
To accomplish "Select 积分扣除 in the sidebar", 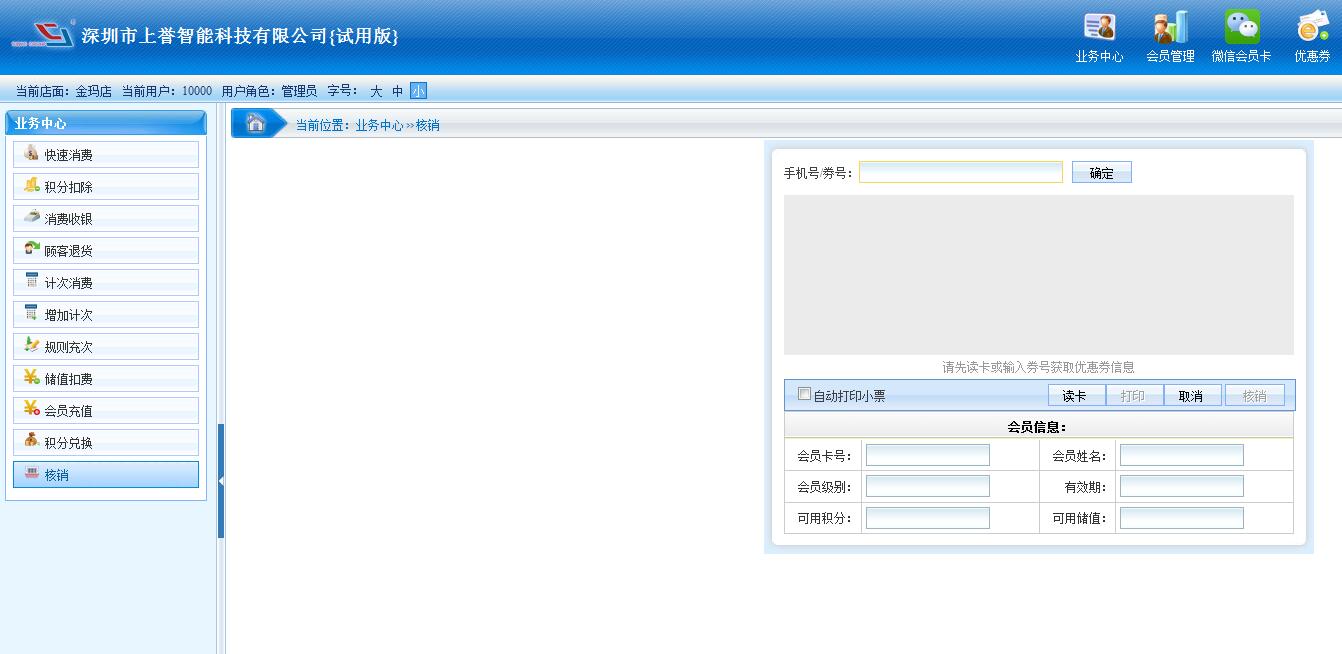I will coord(106,187).
